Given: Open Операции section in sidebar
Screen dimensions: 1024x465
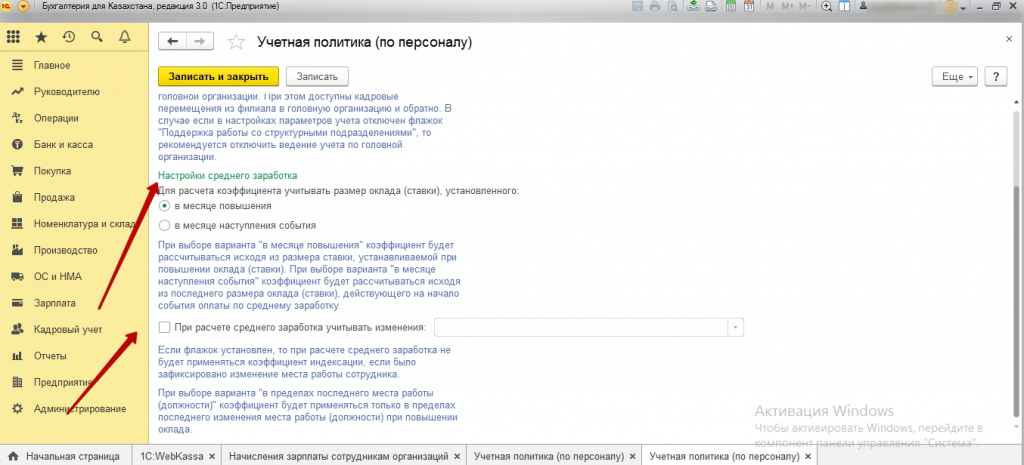Looking at the screenshot, I should tap(74, 118).
